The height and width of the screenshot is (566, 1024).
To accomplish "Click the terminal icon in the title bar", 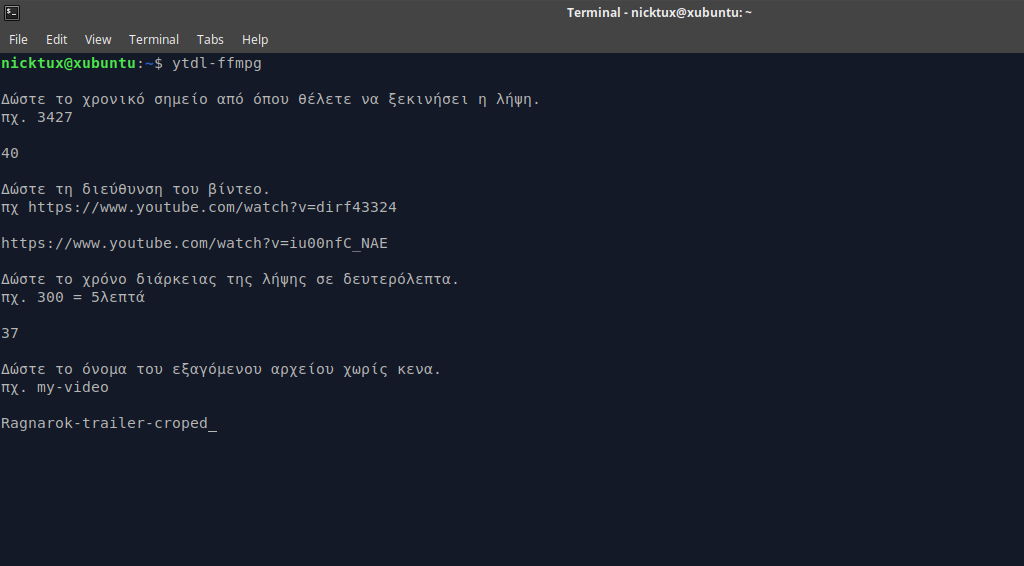I will [x=11, y=12].
